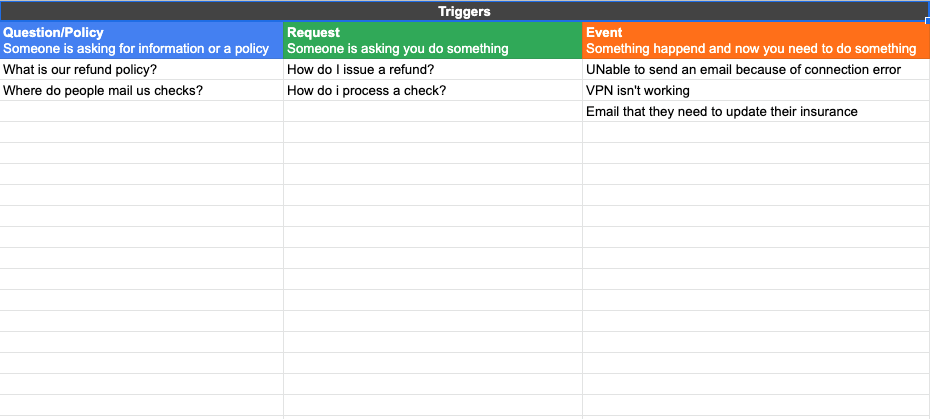Image resolution: width=930 pixels, height=419 pixels.
Task: Click 'Someone is asking for information' subtitle text
Action: coord(104,49)
